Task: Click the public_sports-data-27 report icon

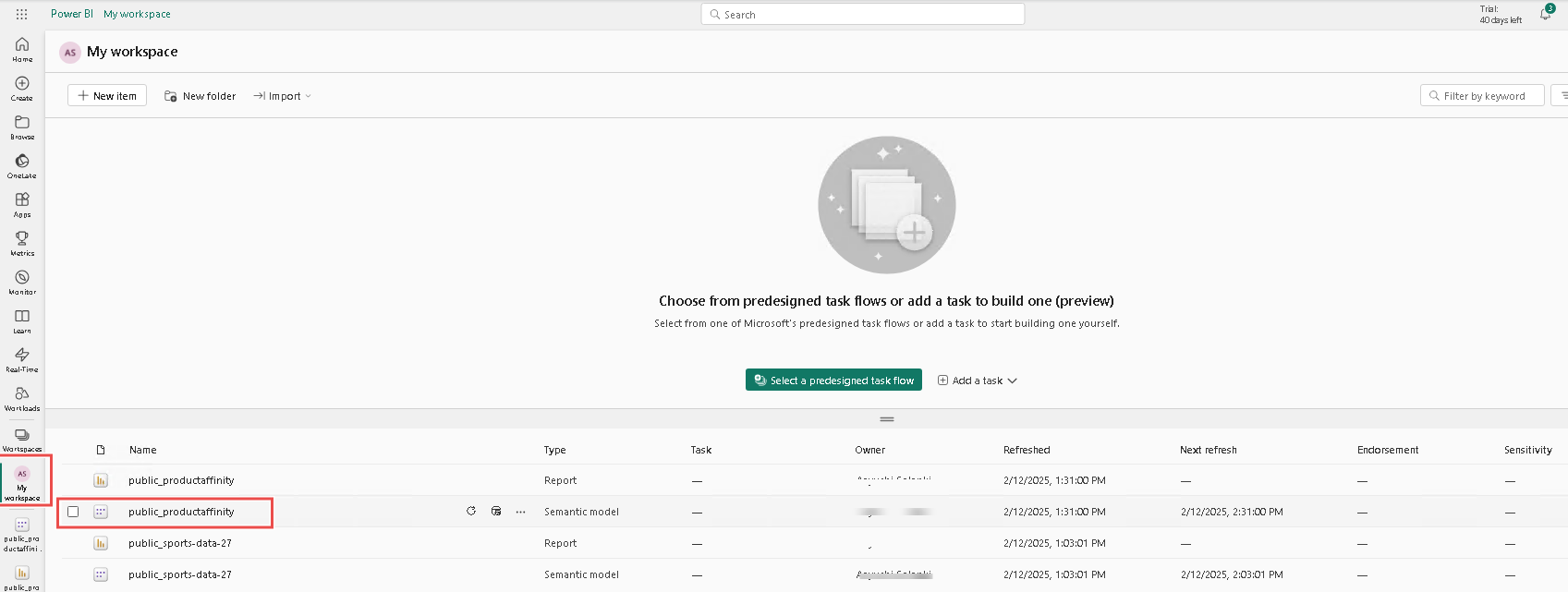Action: click(x=101, y=543)
